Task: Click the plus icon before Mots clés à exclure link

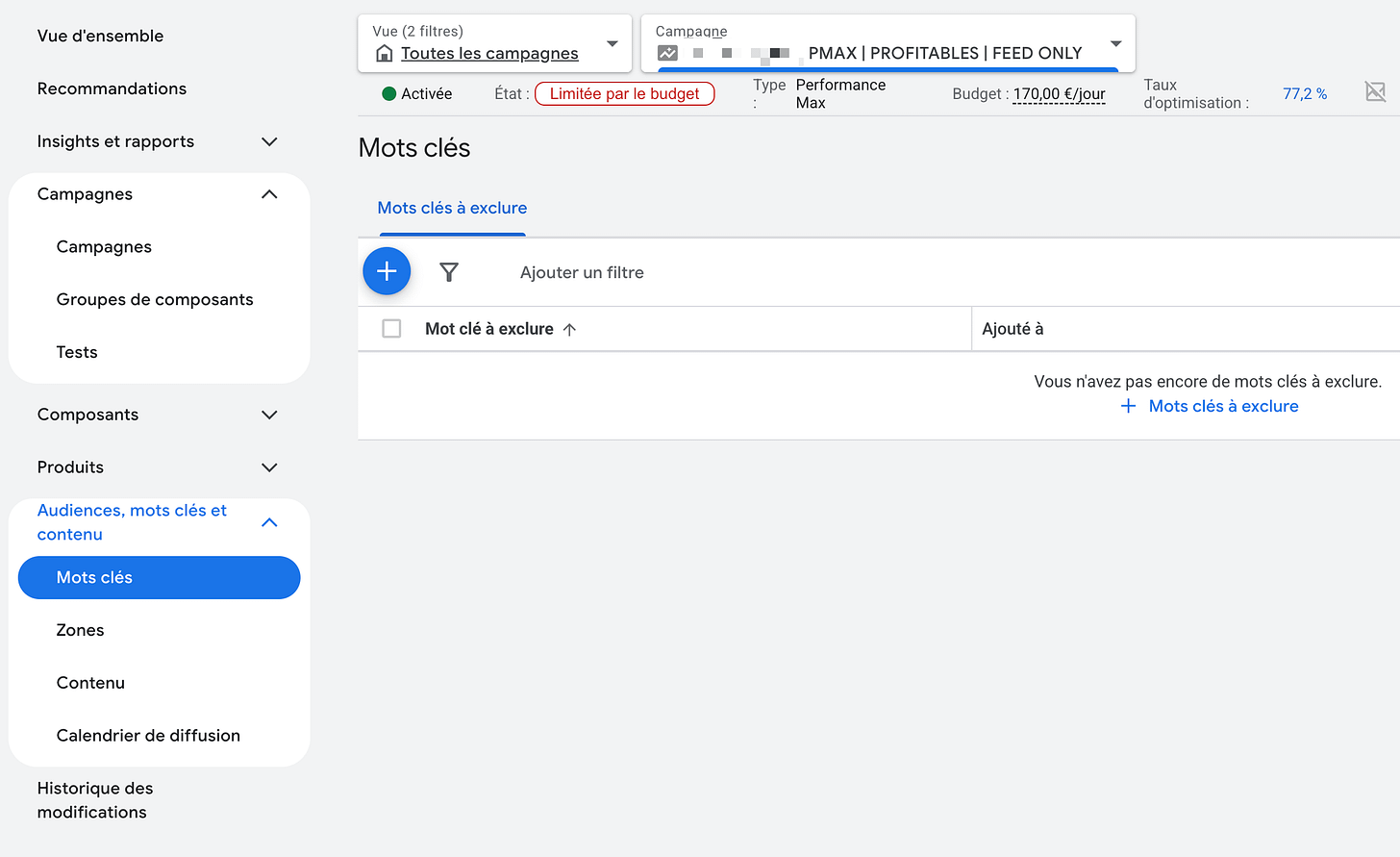Action: tap(1129, 406)
